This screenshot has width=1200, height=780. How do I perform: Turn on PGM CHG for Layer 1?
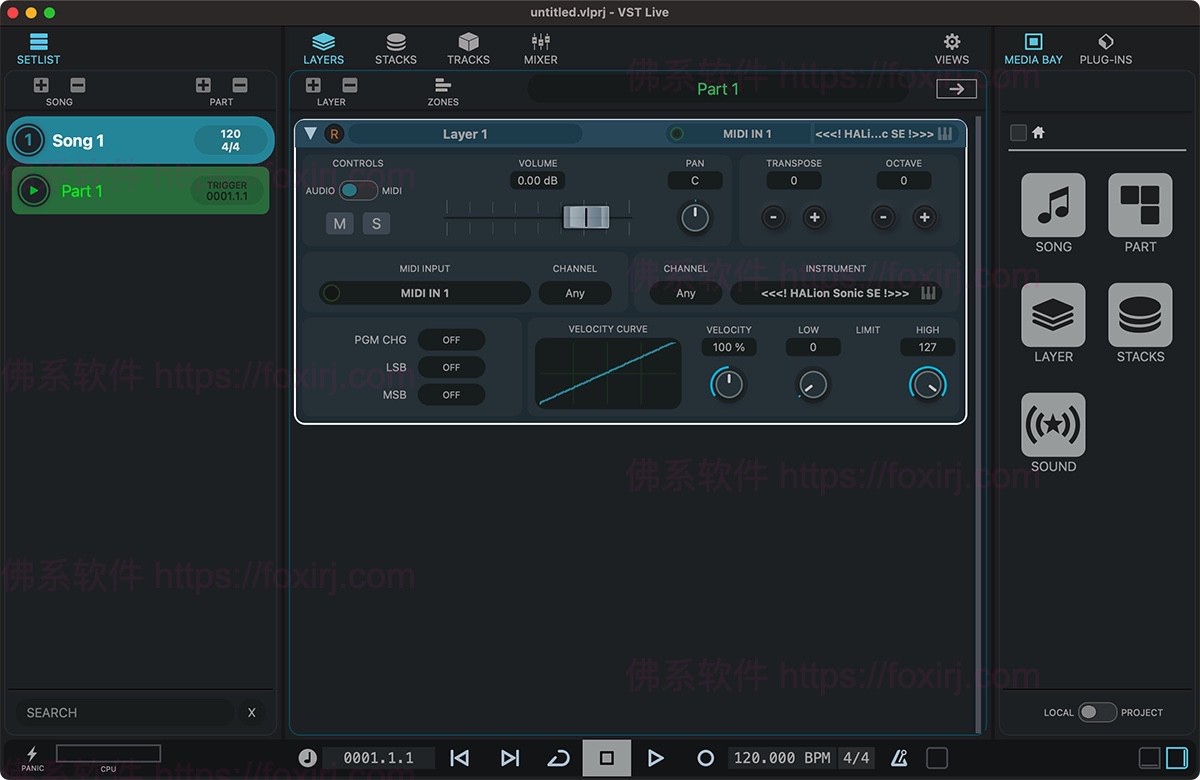(x=451, y=339)
